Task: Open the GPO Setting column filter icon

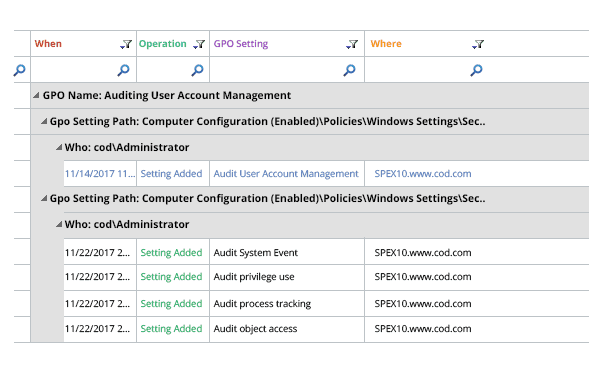Action: tap(352, 44)
